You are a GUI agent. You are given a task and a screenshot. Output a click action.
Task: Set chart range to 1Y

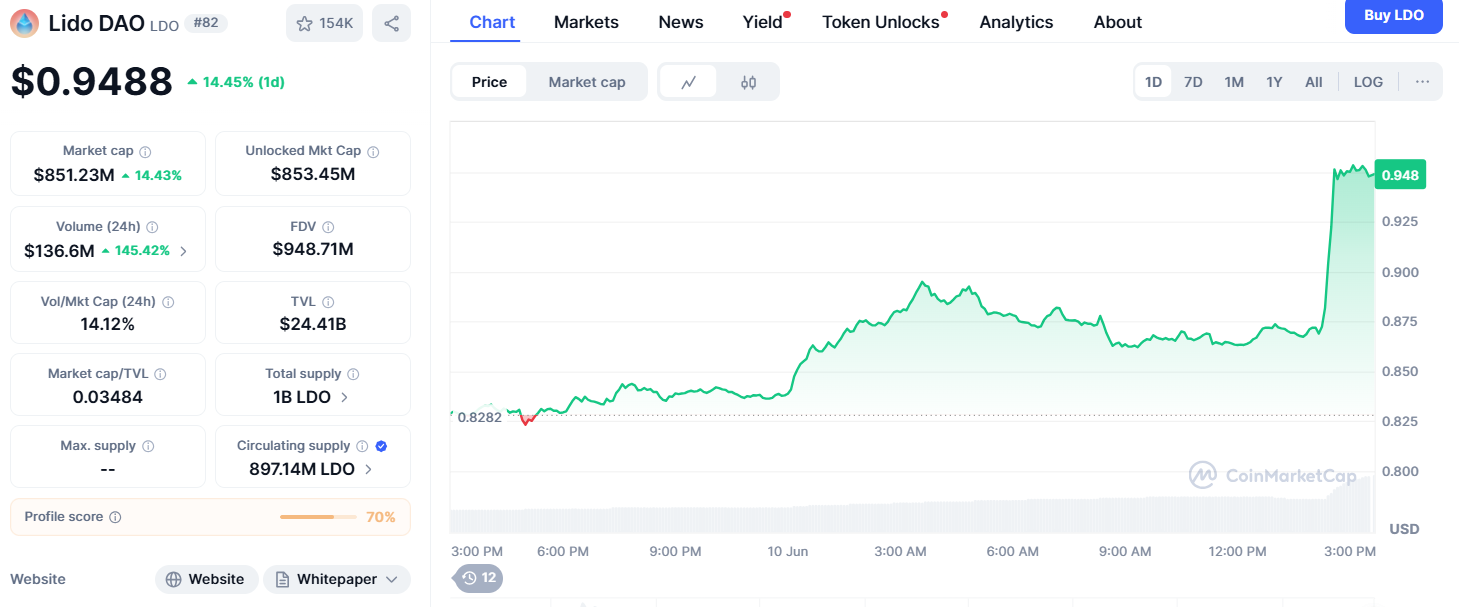coord(1274,82)
